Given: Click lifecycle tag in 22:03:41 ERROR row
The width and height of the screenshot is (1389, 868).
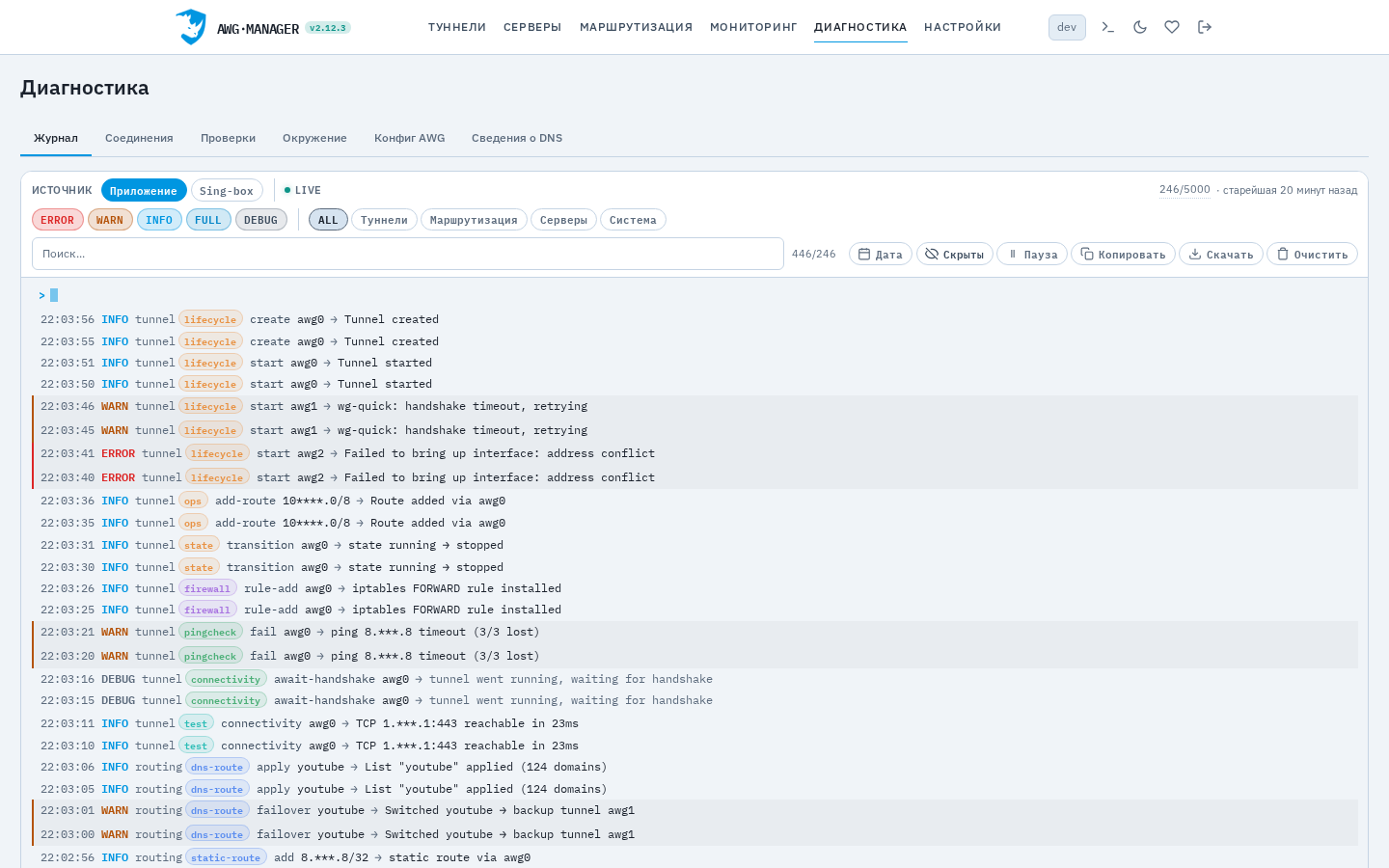Looking at the screenshot, I should tap(217, 453).
